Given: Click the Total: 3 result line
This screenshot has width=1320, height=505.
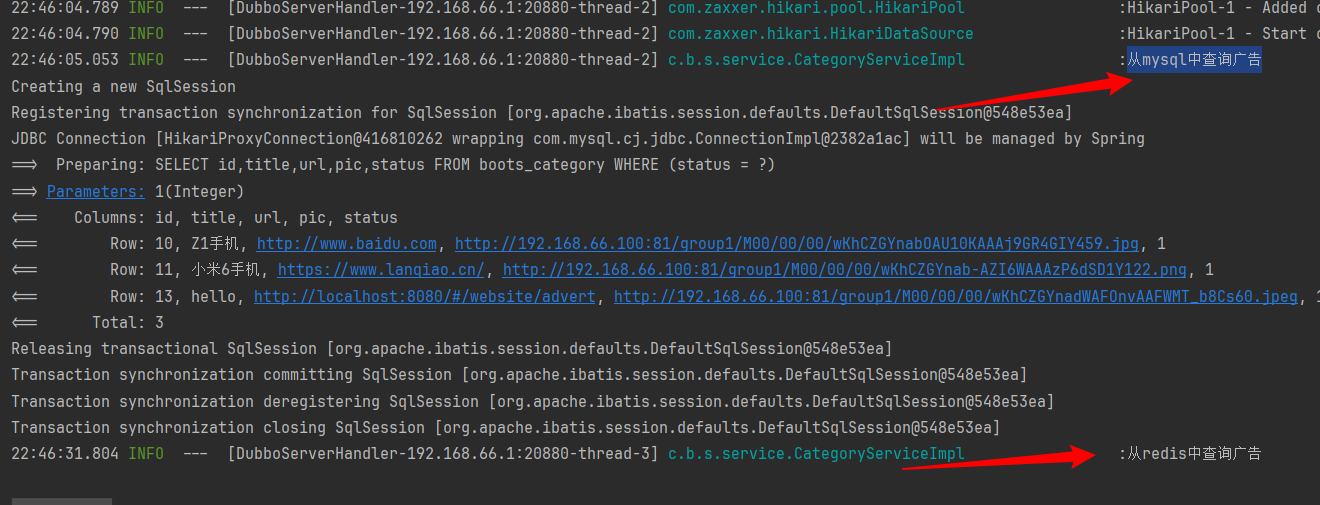Looking at the screenshot, I should point(127,322).
